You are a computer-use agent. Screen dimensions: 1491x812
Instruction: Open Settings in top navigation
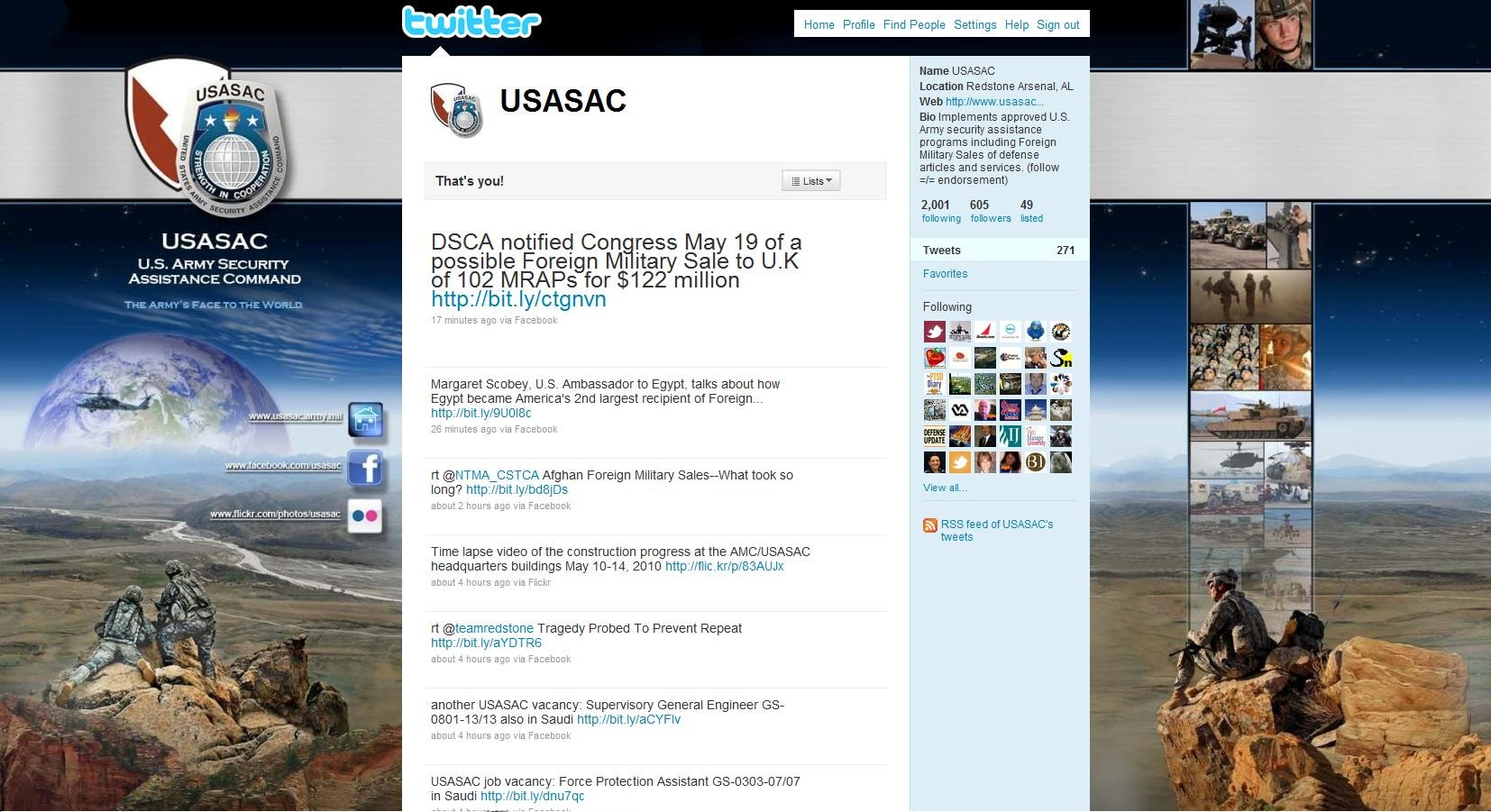click(x=975, y=24)
